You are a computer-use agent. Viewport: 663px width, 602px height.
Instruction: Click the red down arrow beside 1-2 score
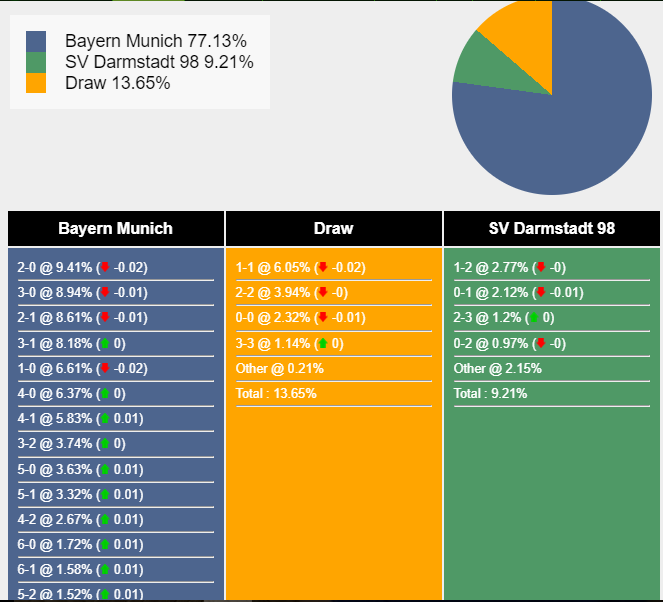pos(541,267)
